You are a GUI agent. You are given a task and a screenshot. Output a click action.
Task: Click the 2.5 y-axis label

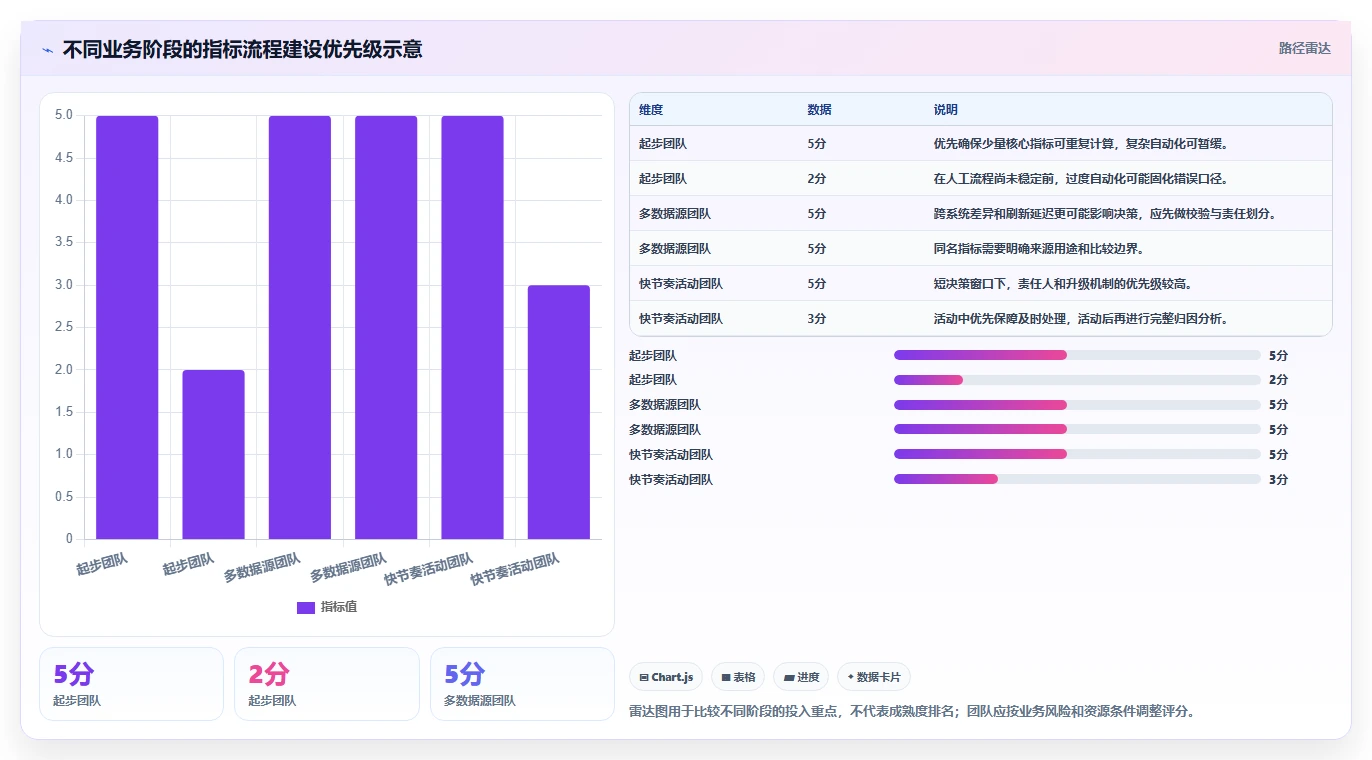click(63, 327)
